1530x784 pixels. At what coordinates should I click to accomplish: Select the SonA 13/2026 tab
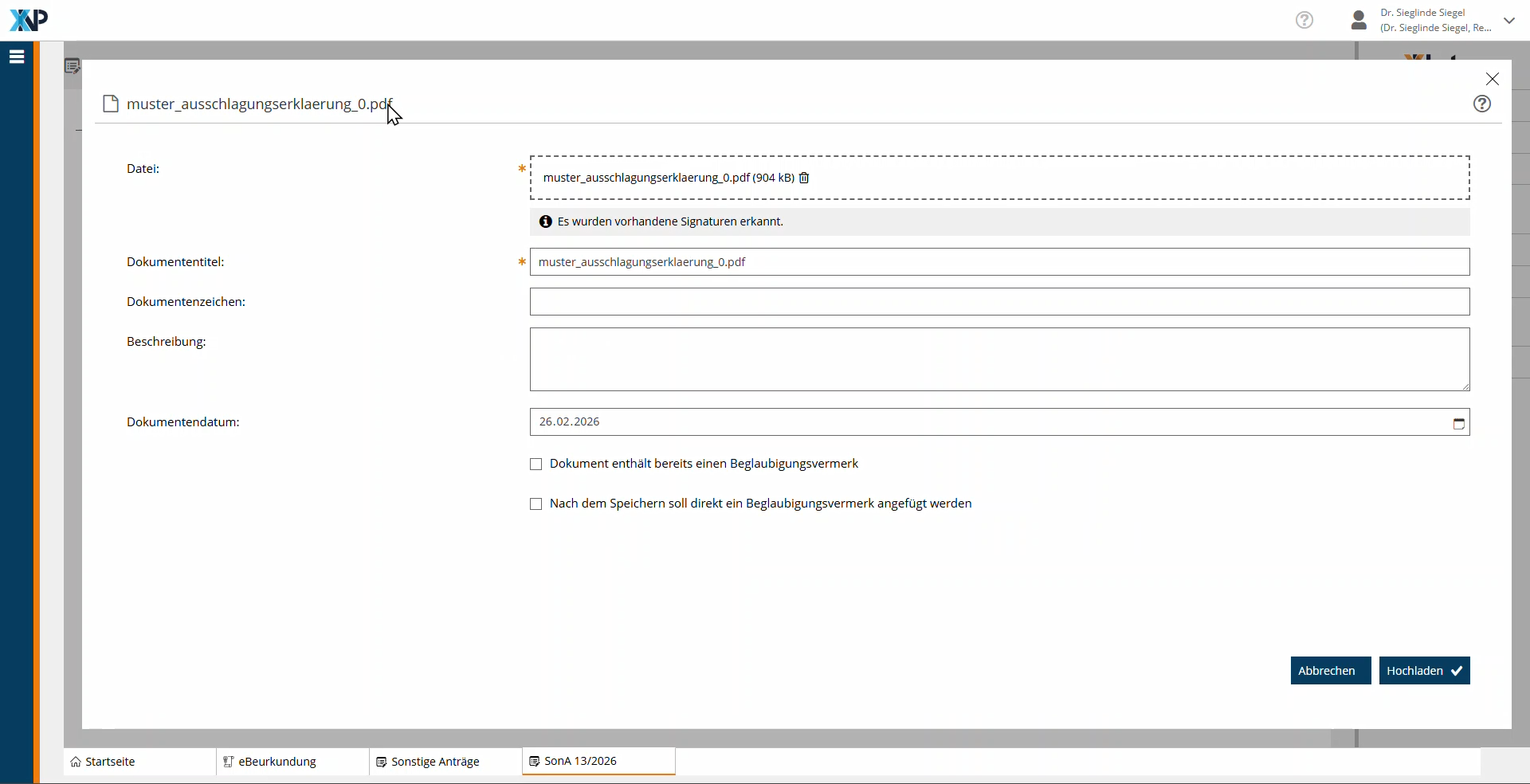point(580,761)
